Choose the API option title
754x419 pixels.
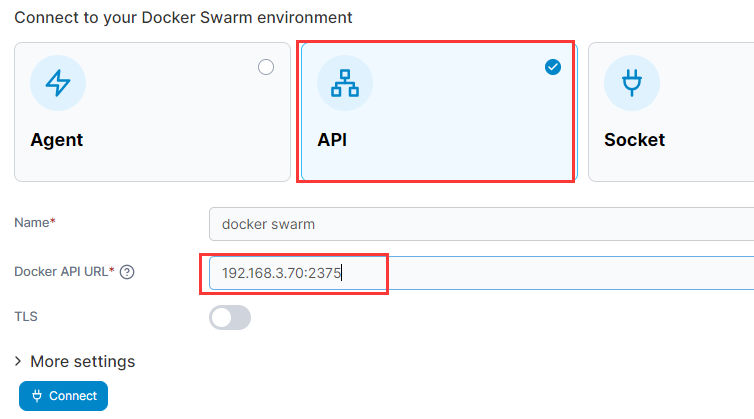click(x=332, y=140)
